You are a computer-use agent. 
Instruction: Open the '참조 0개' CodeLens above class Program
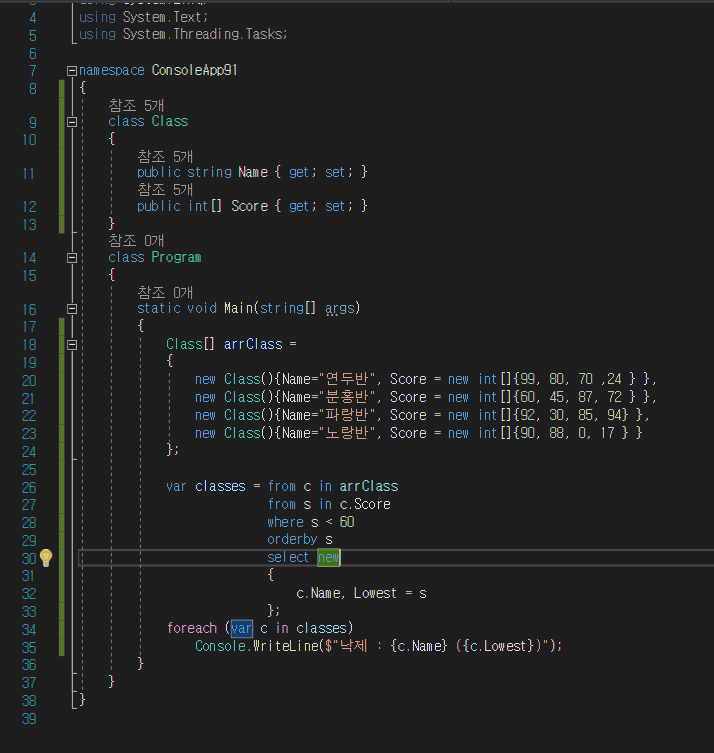[136, 240]
